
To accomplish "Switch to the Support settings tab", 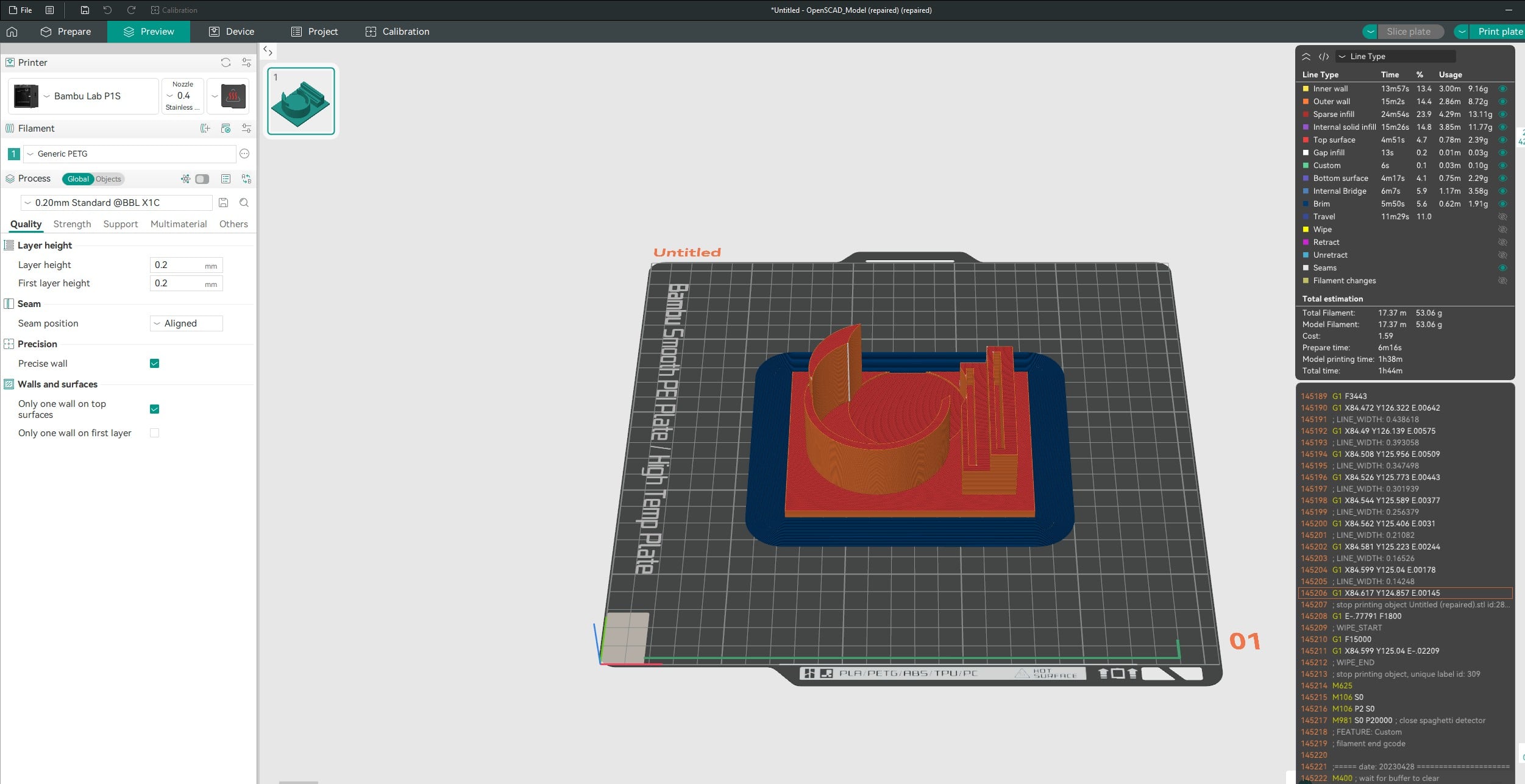I will 121,224.
